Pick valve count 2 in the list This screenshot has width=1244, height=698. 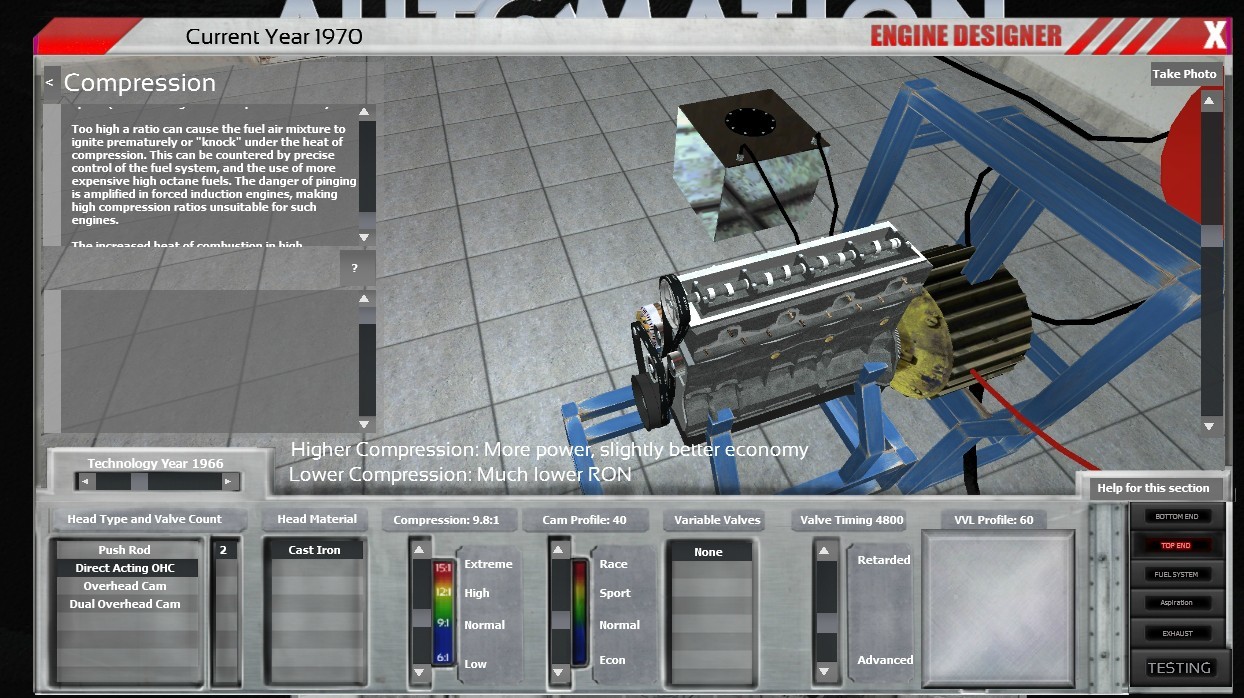[x=224, y=550]
